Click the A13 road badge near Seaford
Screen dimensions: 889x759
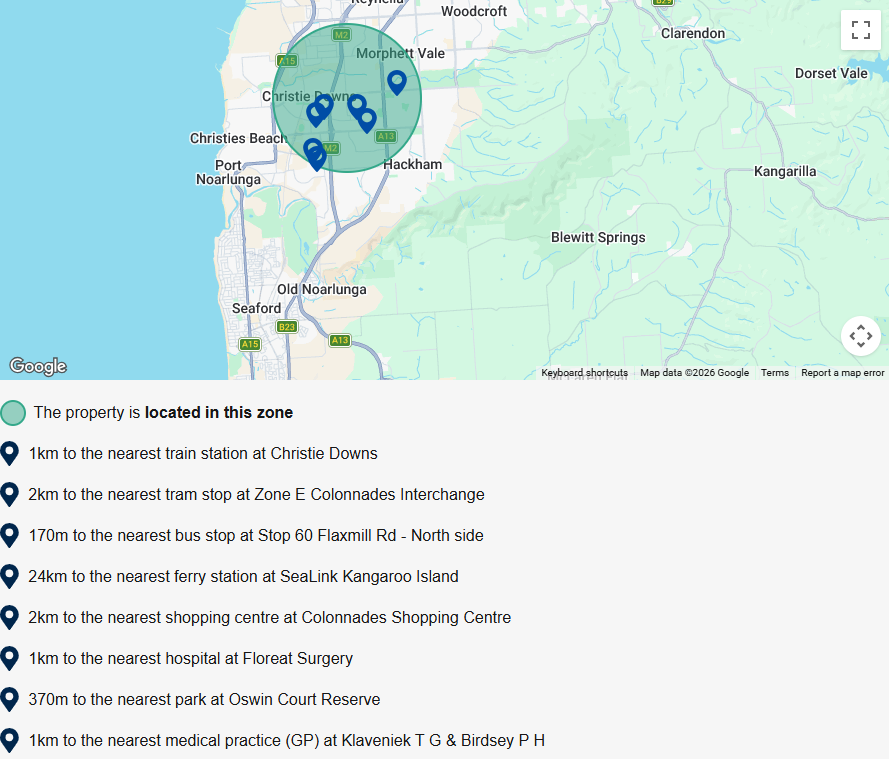340,341
